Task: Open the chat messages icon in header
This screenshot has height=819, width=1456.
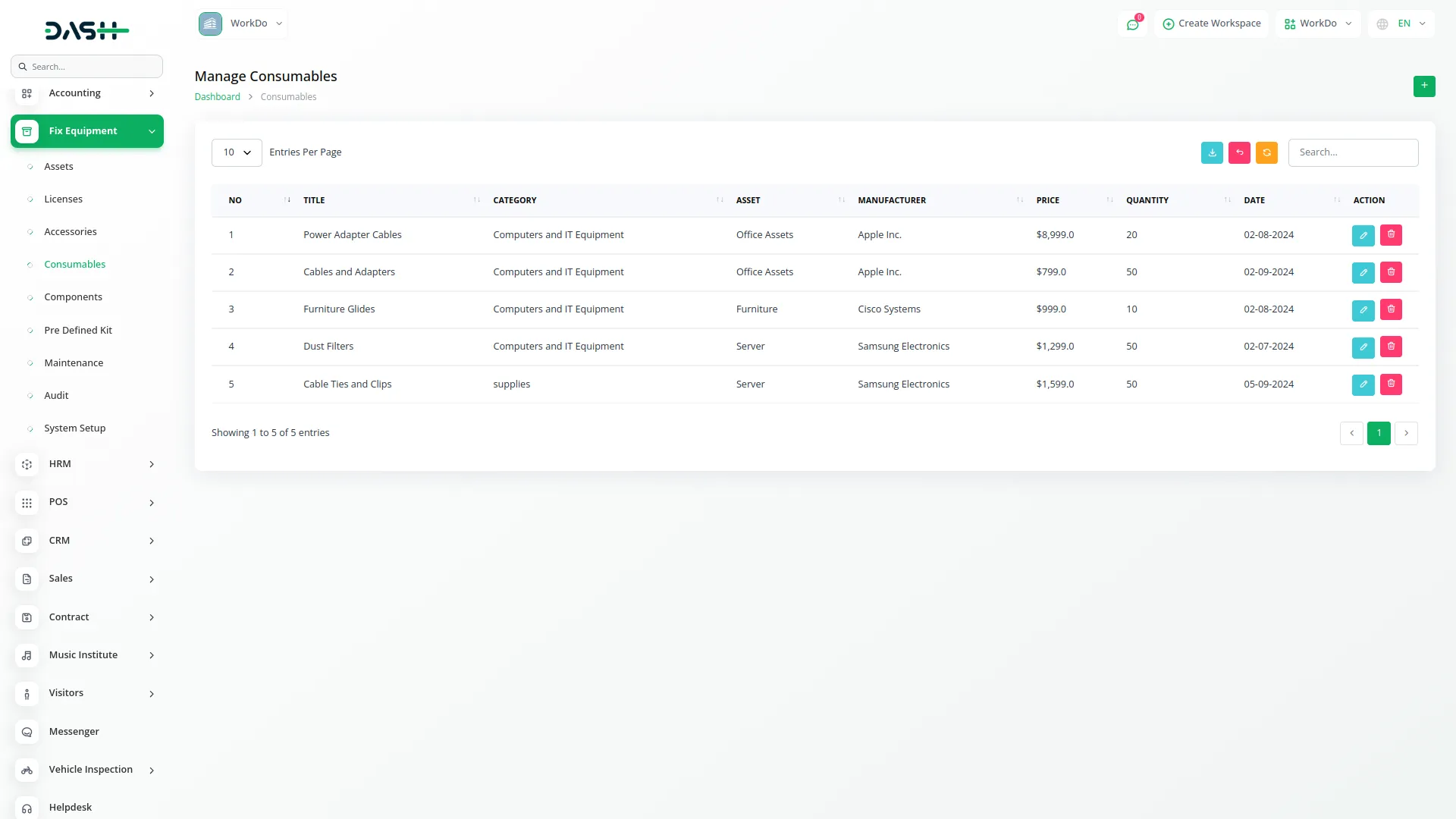Action: 1132,24
